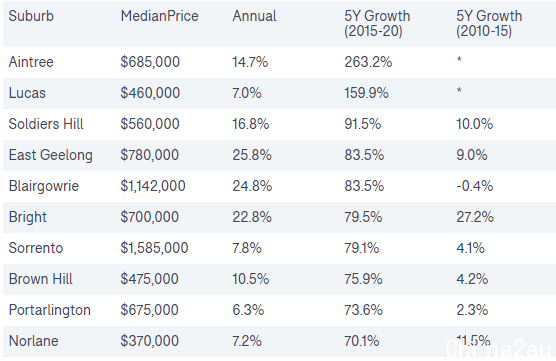Select Aintree 263.2% growth value
The height and width of the screenshot is (361, 556).
(x=368, y=62)
